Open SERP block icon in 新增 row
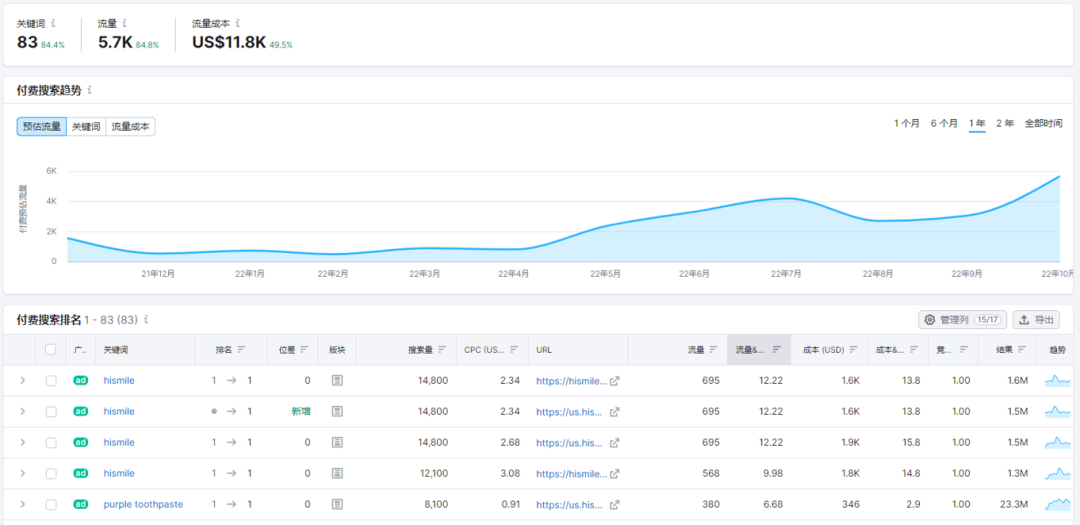The image size is (1080, 525). tap(337, 411)
